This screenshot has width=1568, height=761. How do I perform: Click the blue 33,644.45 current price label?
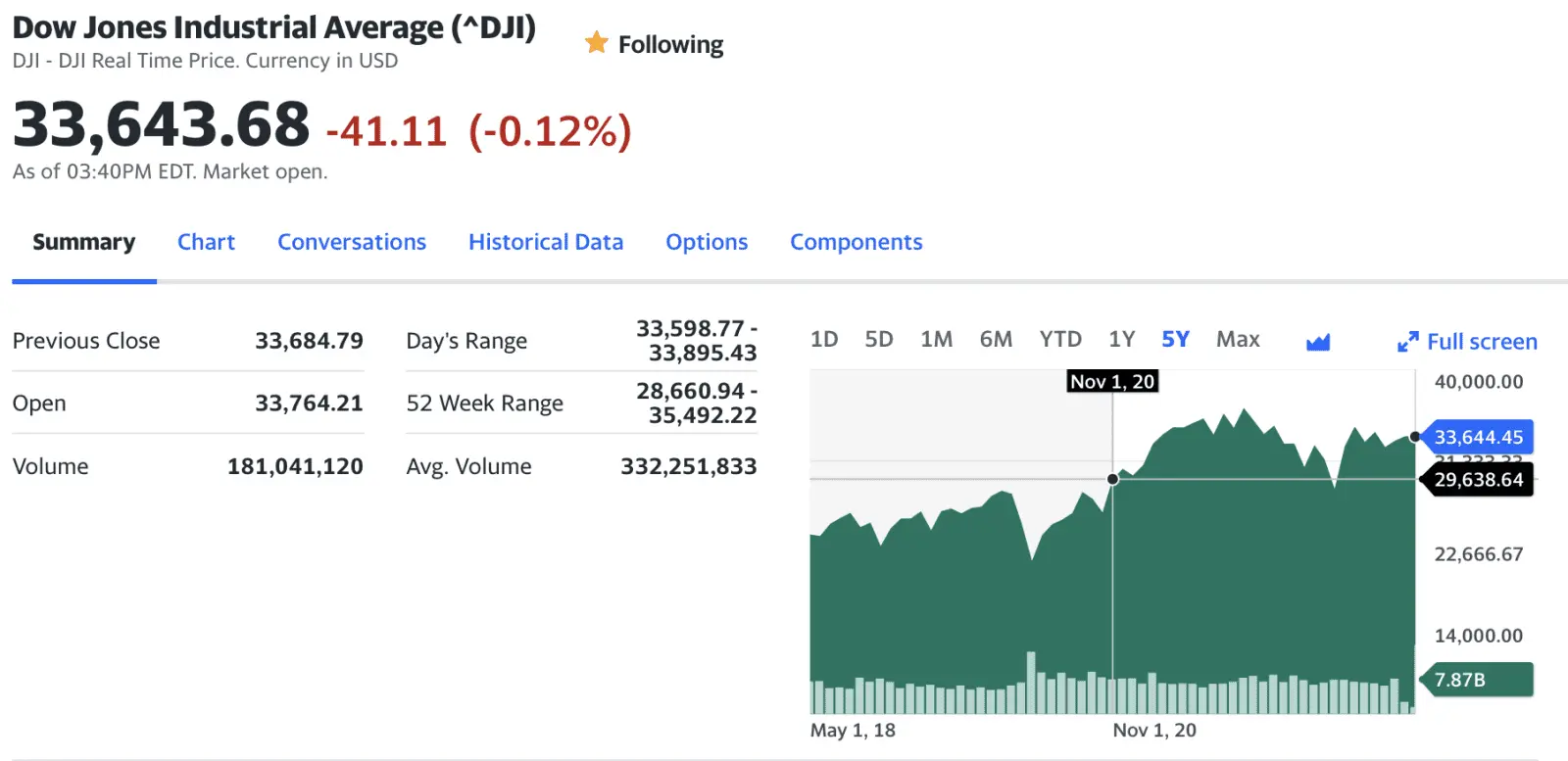pyautogui.click(x=1478, y=437)
